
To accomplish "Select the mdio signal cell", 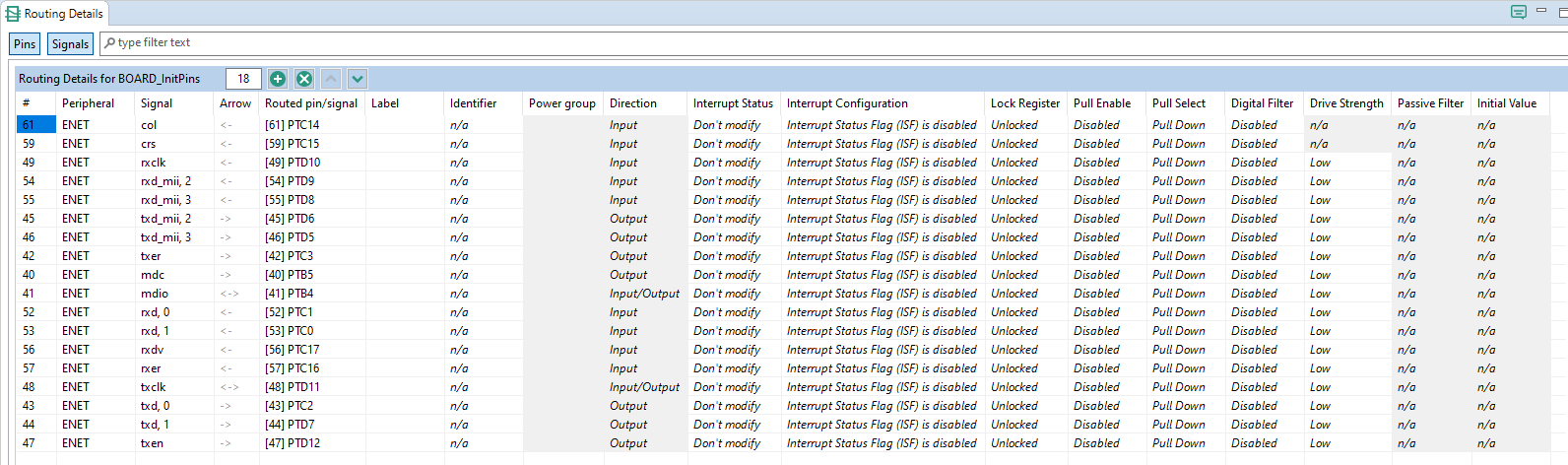I will (174, 294).
